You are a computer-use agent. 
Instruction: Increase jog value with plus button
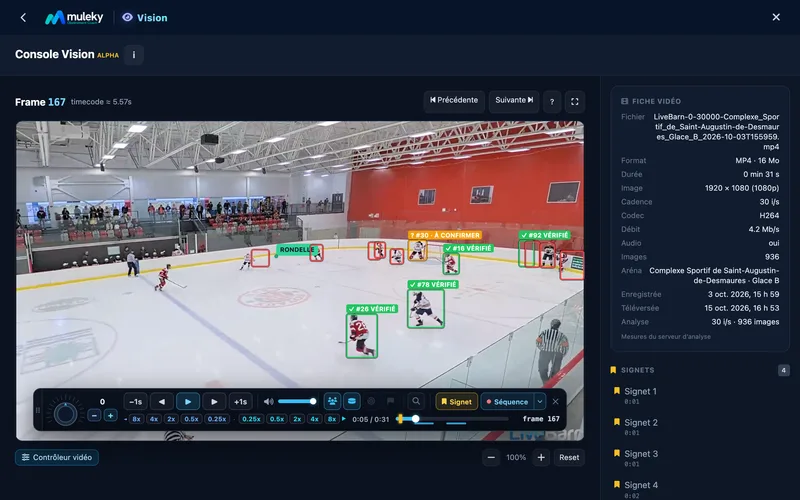click(x=110, y=416)
